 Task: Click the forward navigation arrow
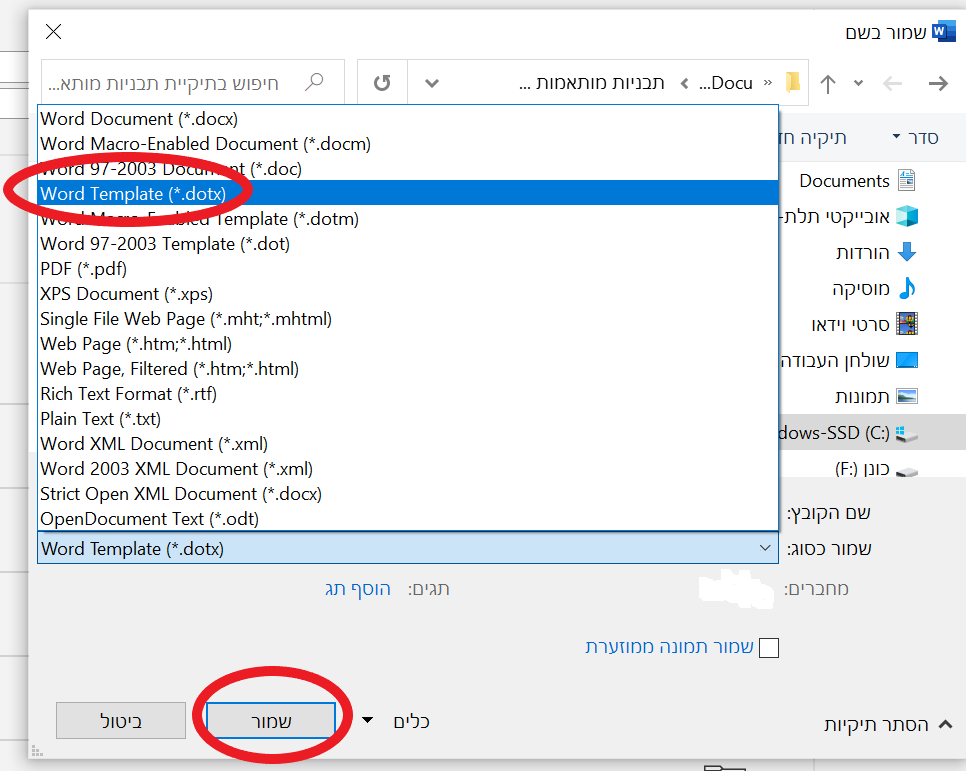click(x=938, y=83)
